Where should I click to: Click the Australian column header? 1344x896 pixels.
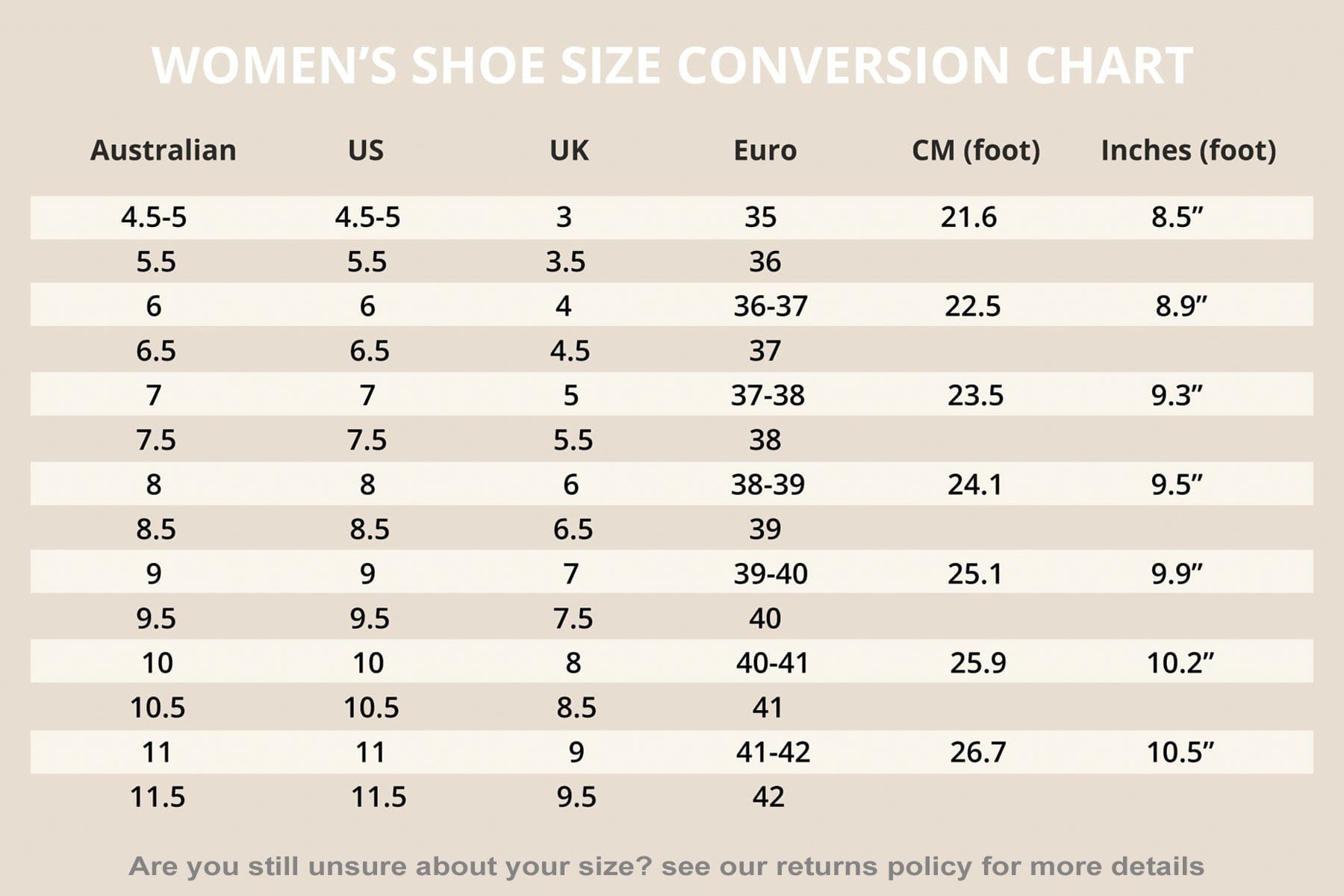pyautogui.click(x=163, y=150)
